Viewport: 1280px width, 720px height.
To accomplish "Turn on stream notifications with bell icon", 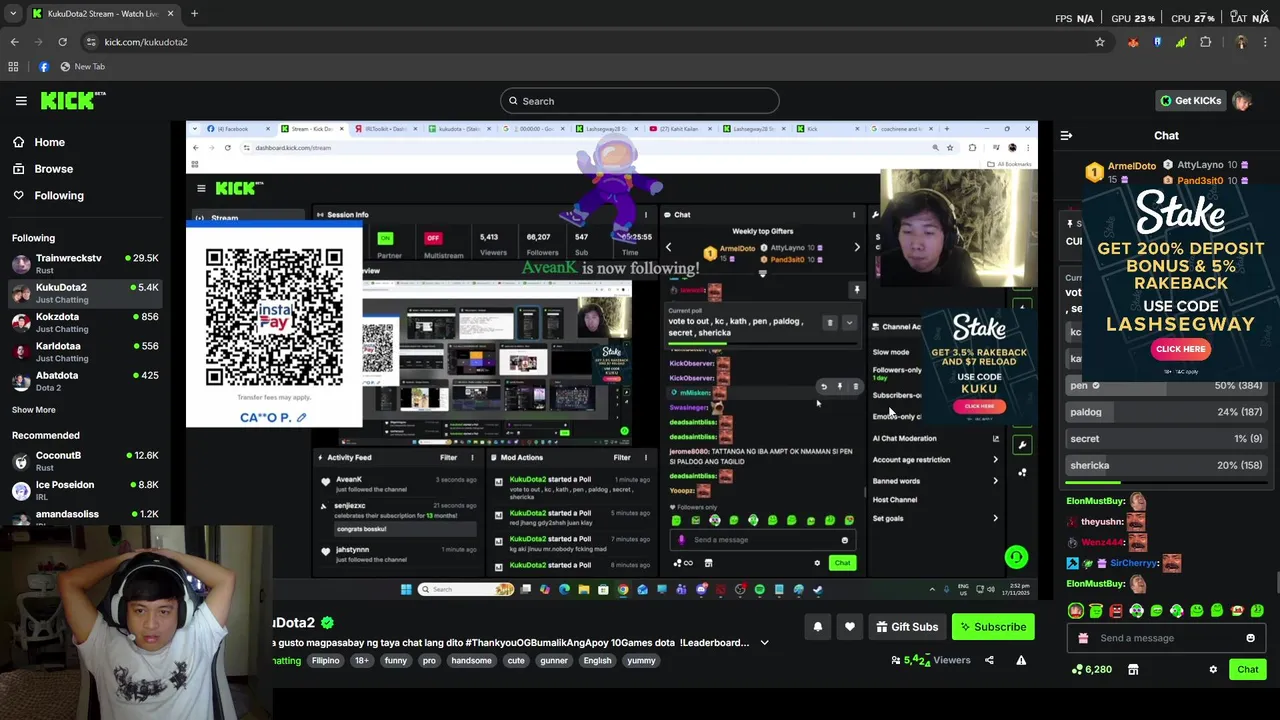I will (x=818, y=627).
